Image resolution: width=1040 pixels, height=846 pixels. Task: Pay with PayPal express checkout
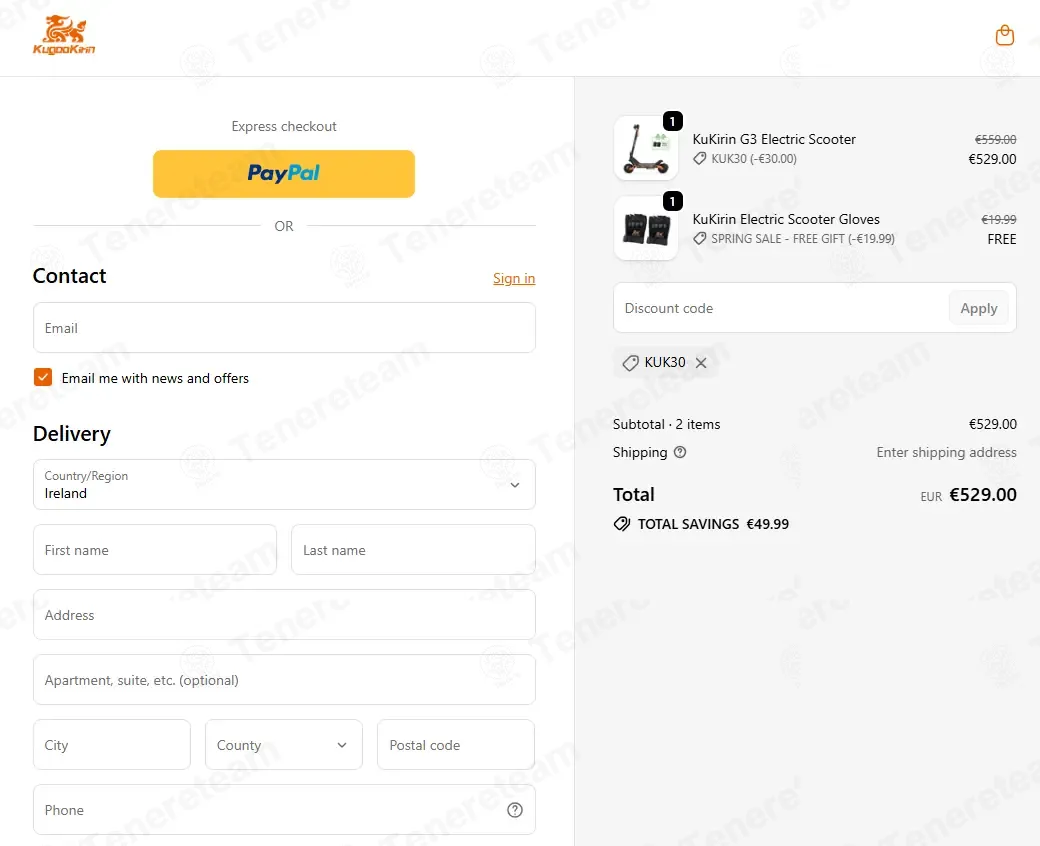284,174
